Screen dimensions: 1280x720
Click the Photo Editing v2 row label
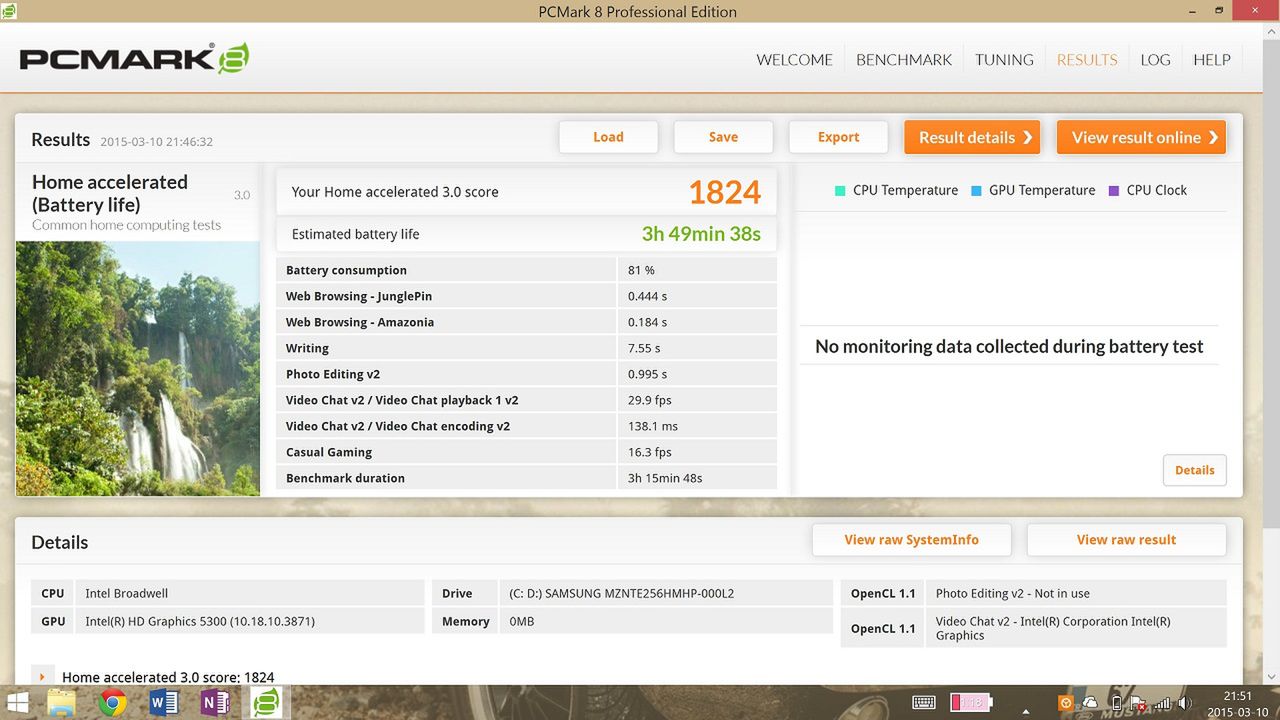pos(333,374)
